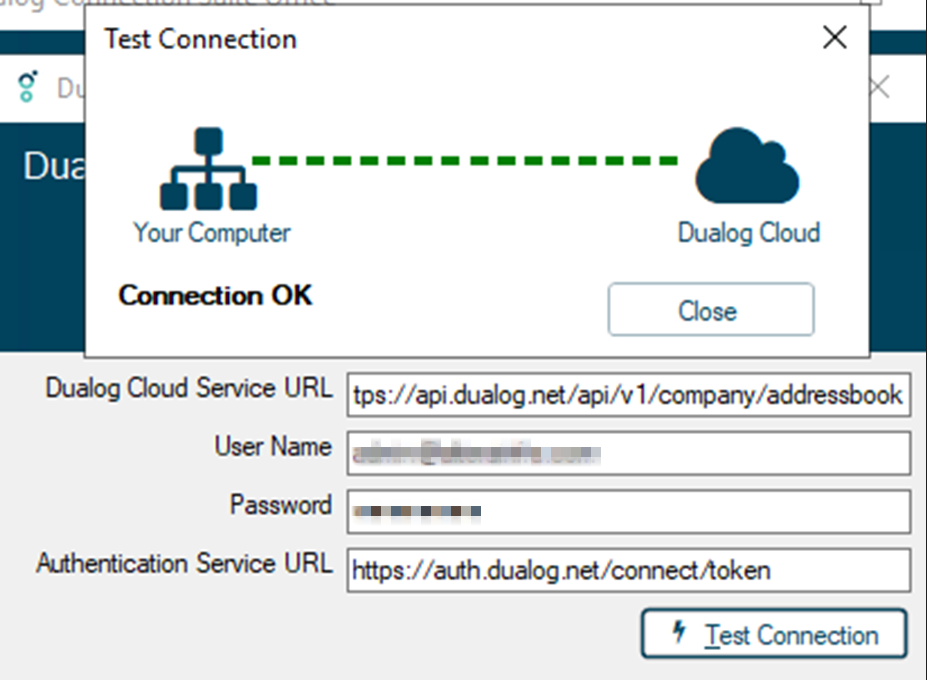927x680 pixels.
Task: Focus the User Name field
Action: 628,453
